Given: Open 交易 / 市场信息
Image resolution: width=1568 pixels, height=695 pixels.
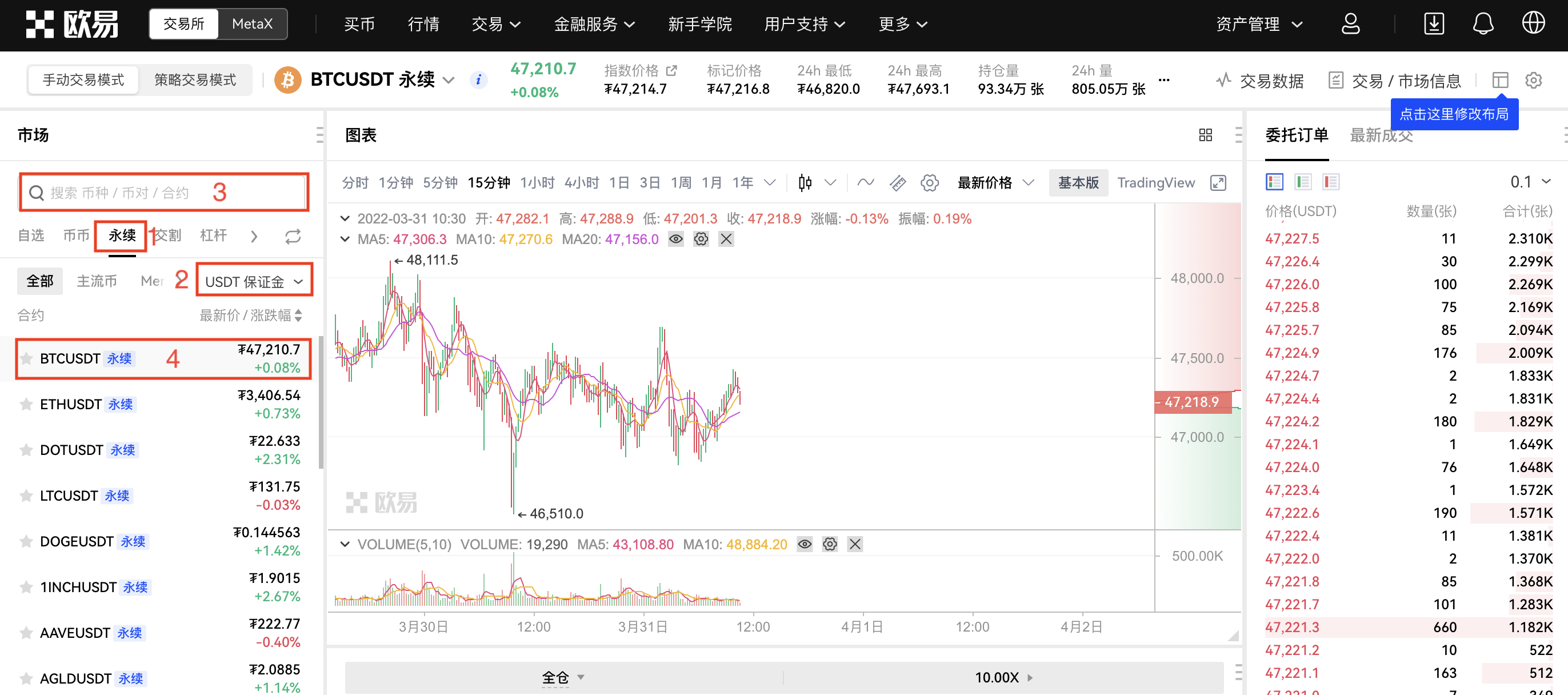Looking at the screenshot, I should pyautogui.click(x=1394, y=81).
